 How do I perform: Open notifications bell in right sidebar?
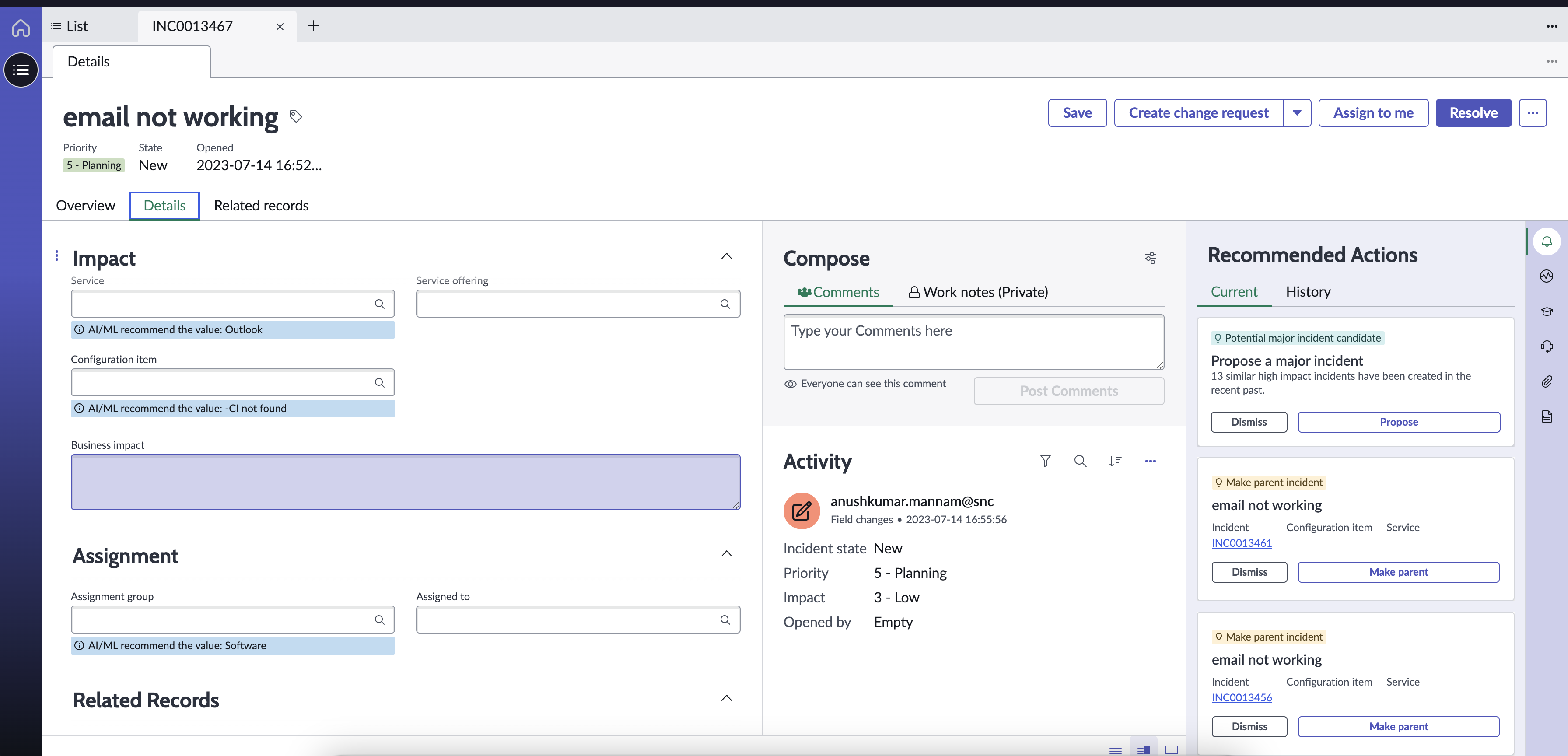click(x=1546, y=241)
